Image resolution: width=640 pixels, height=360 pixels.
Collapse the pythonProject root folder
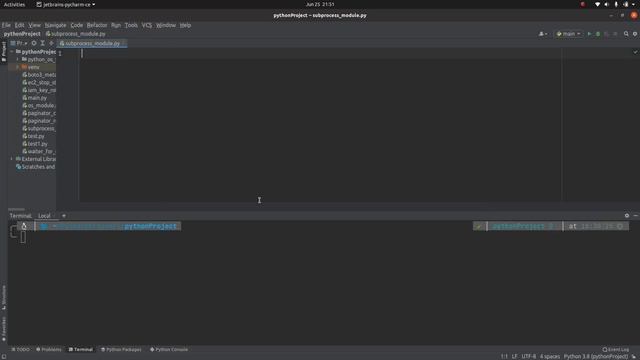coord(12,52)
